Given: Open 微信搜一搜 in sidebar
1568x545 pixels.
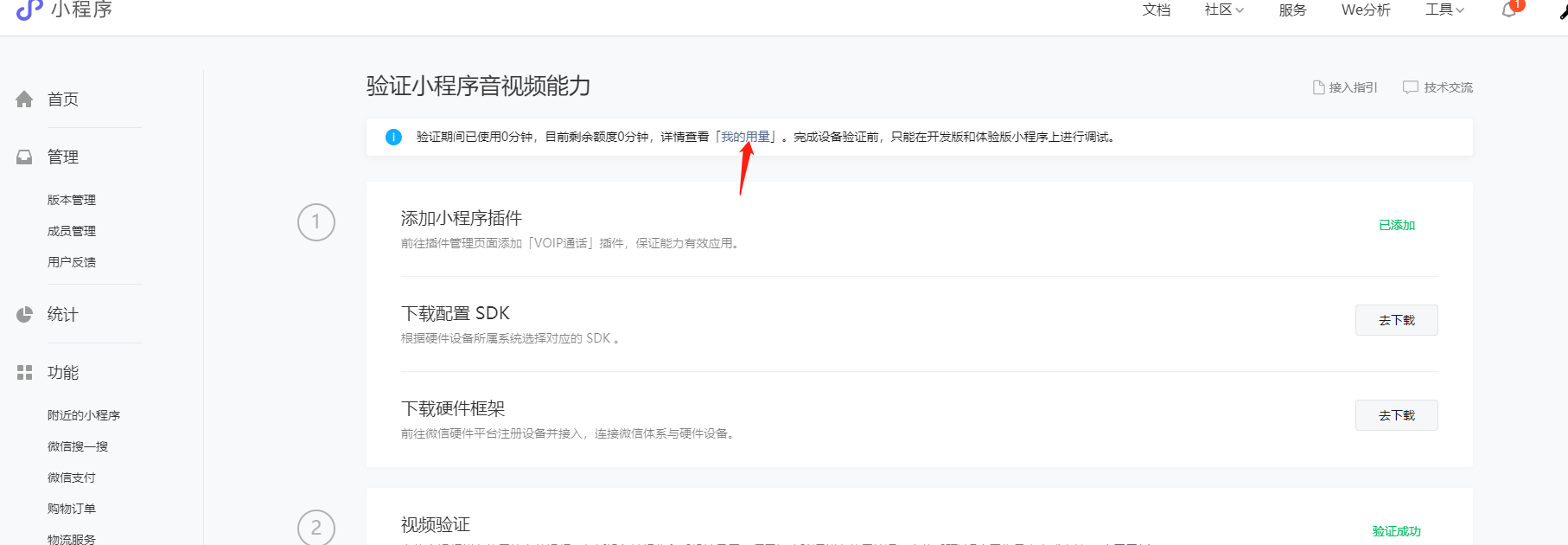Looking at the screenshot, I should click(78, 446).
